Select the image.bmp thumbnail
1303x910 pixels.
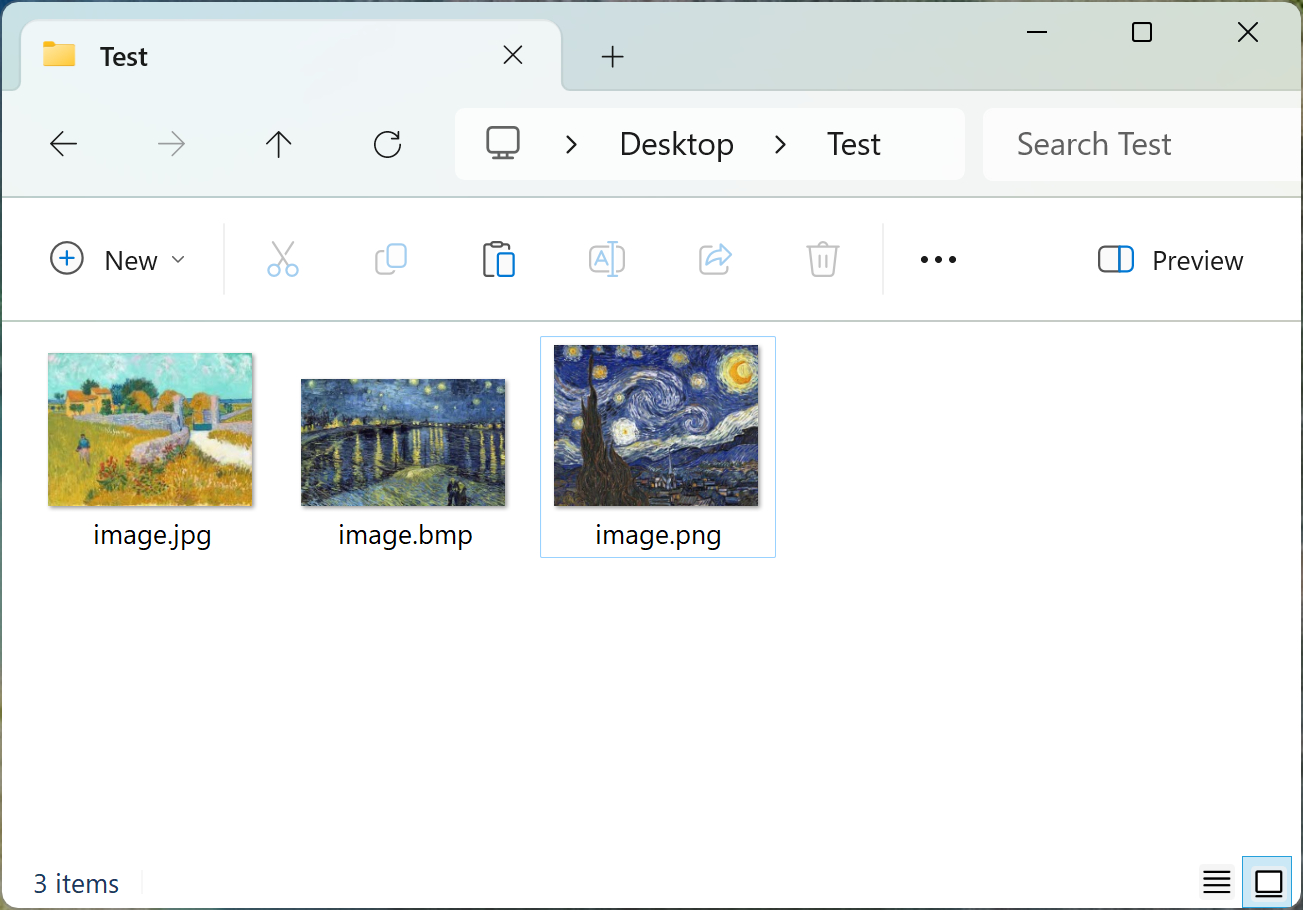click(403, 442)
